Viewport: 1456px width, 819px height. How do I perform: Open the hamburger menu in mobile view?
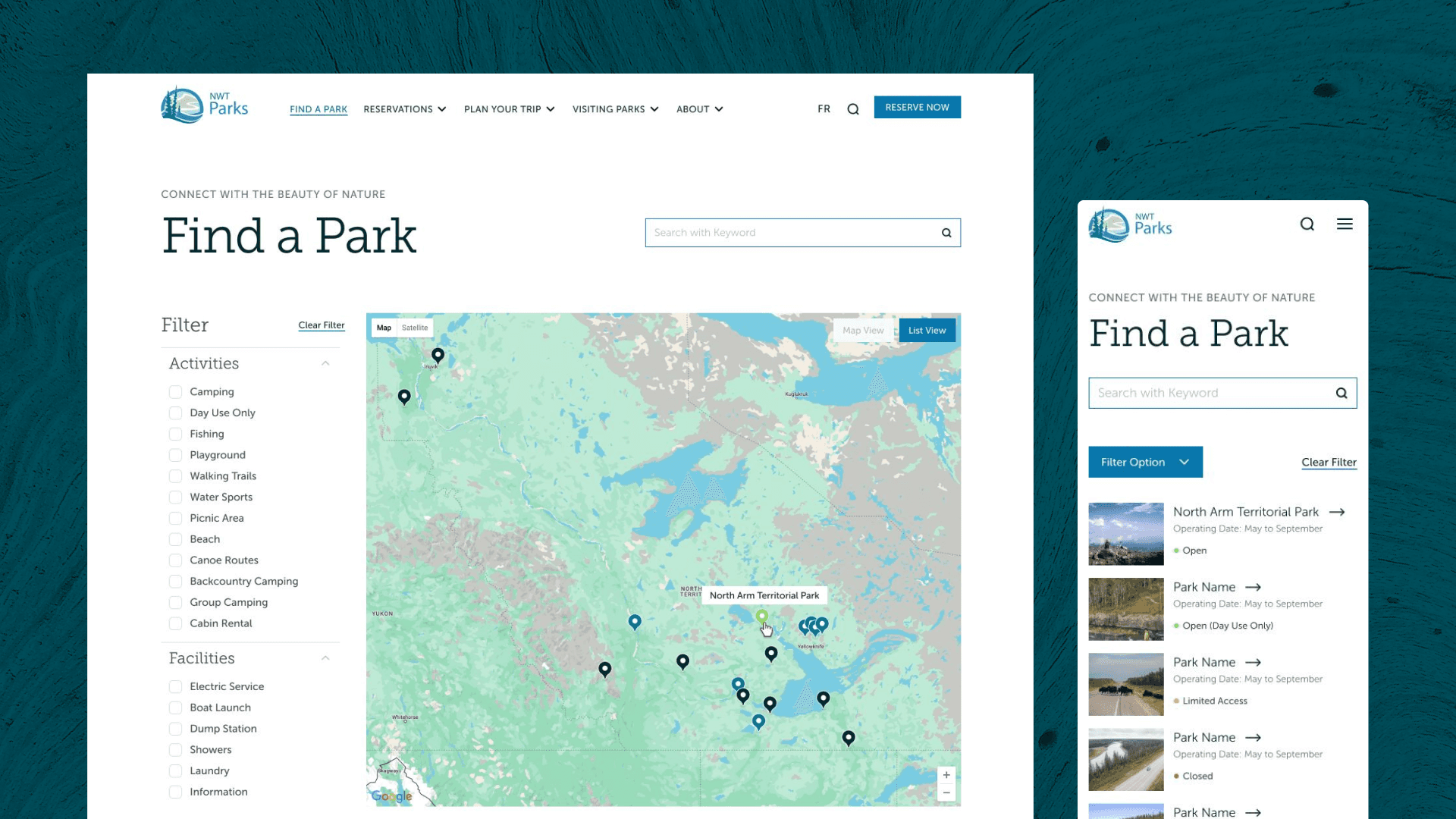point(1345,224)
